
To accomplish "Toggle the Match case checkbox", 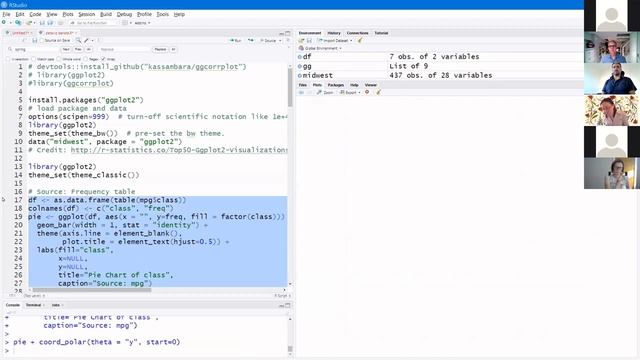I will click(34, 59).
